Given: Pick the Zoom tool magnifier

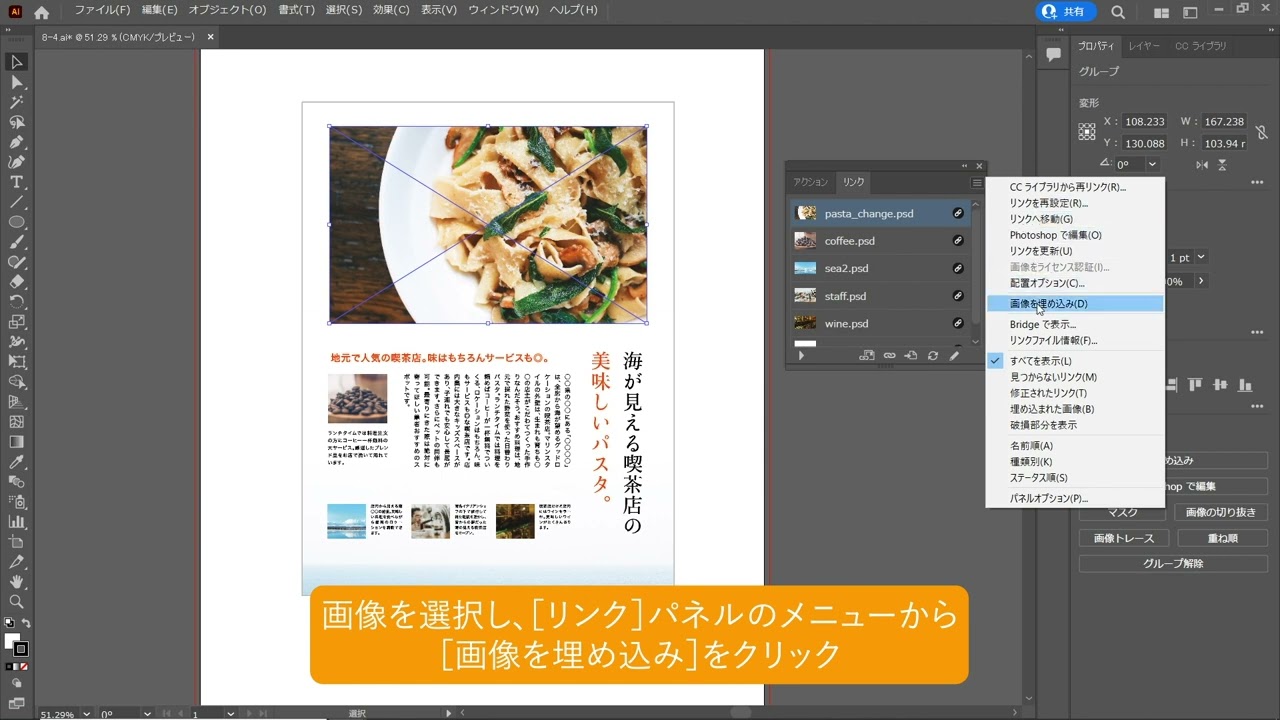Looking at the screenshot, I should point(17,601).
